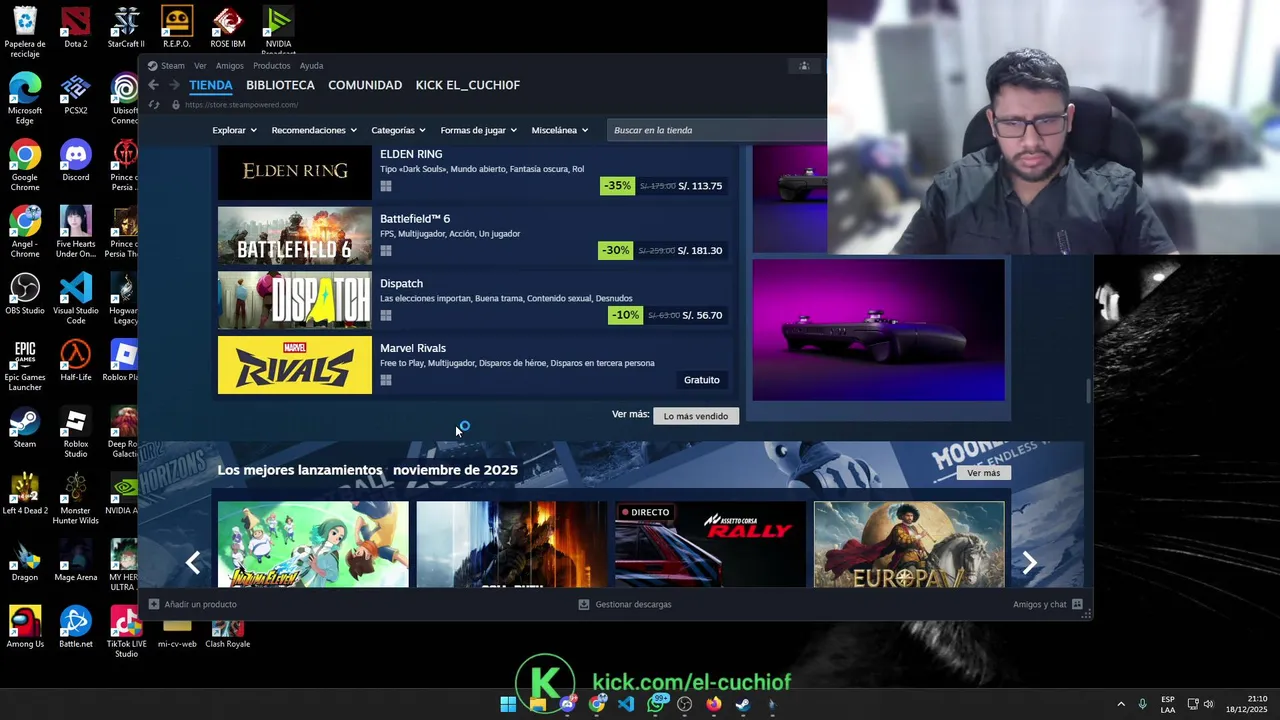Screen dimensions: 1280x720
Task: Open Angel - Chrome profile shortcut
Action: [x=25, y=232]
